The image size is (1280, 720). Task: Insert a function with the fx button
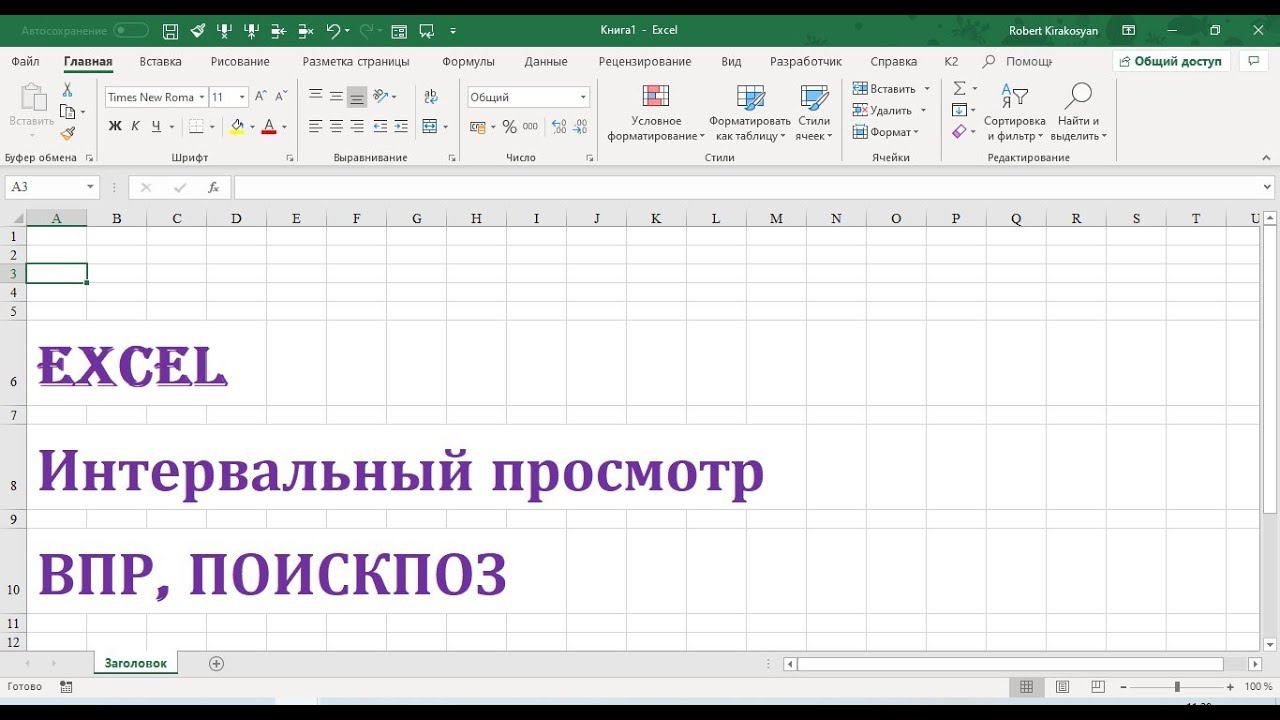coord(213,187)
